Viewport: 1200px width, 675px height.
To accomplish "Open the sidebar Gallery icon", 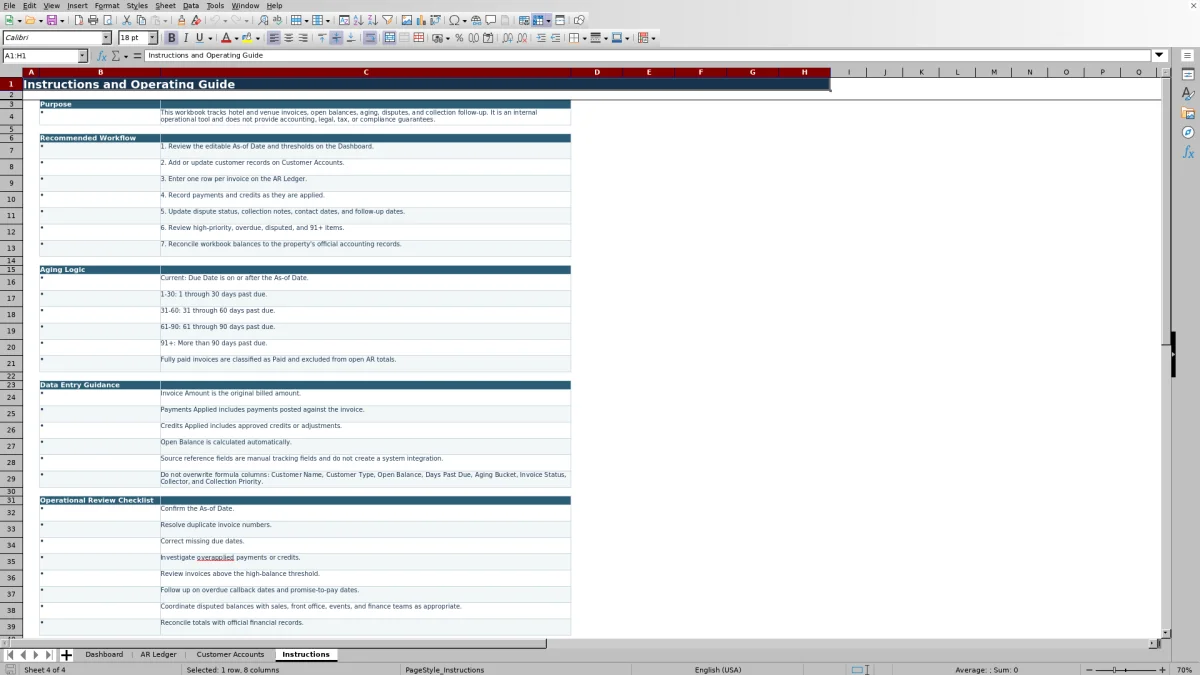I will [x=1188, y=113].
